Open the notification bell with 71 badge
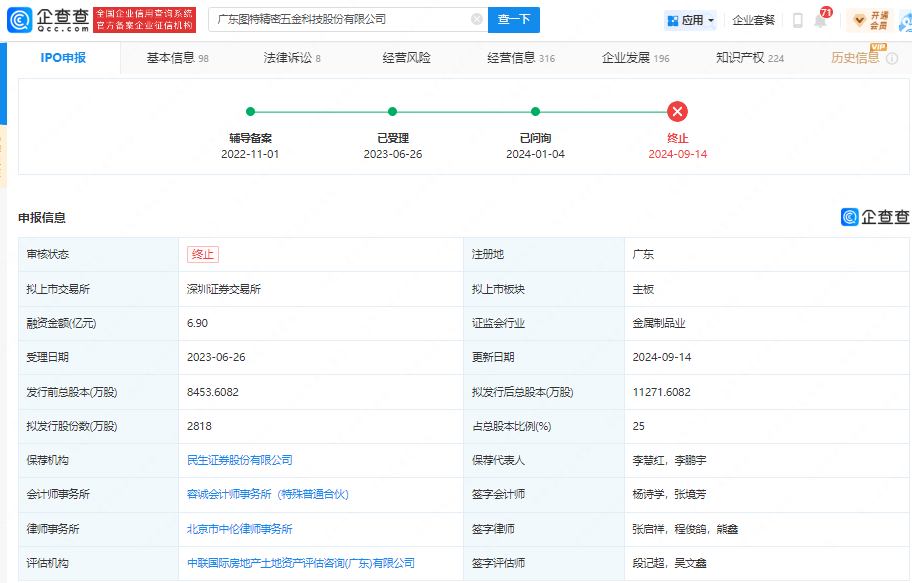 coord(821,22)
